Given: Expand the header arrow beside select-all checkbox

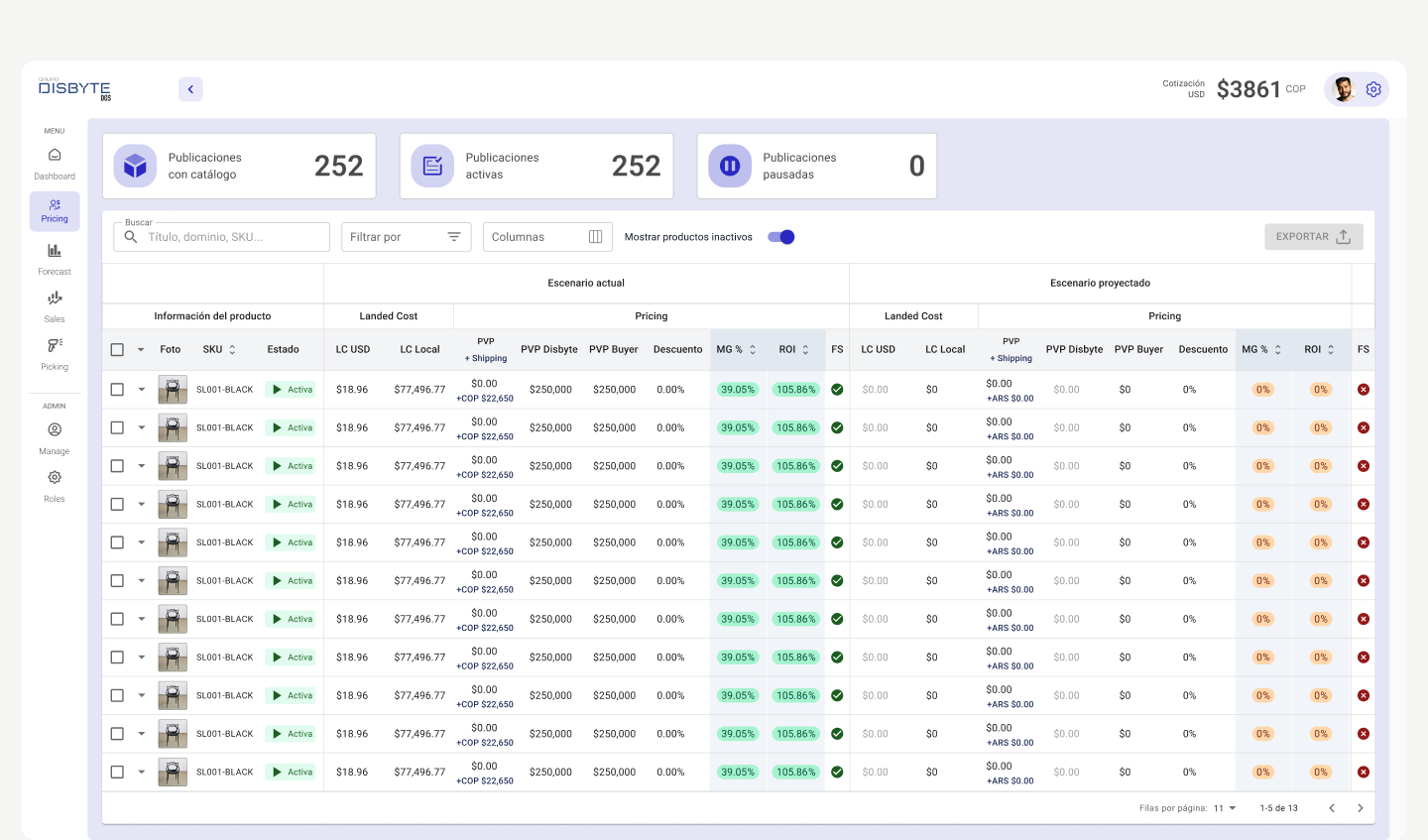Looking at the screenshot, I should (141, 350).
